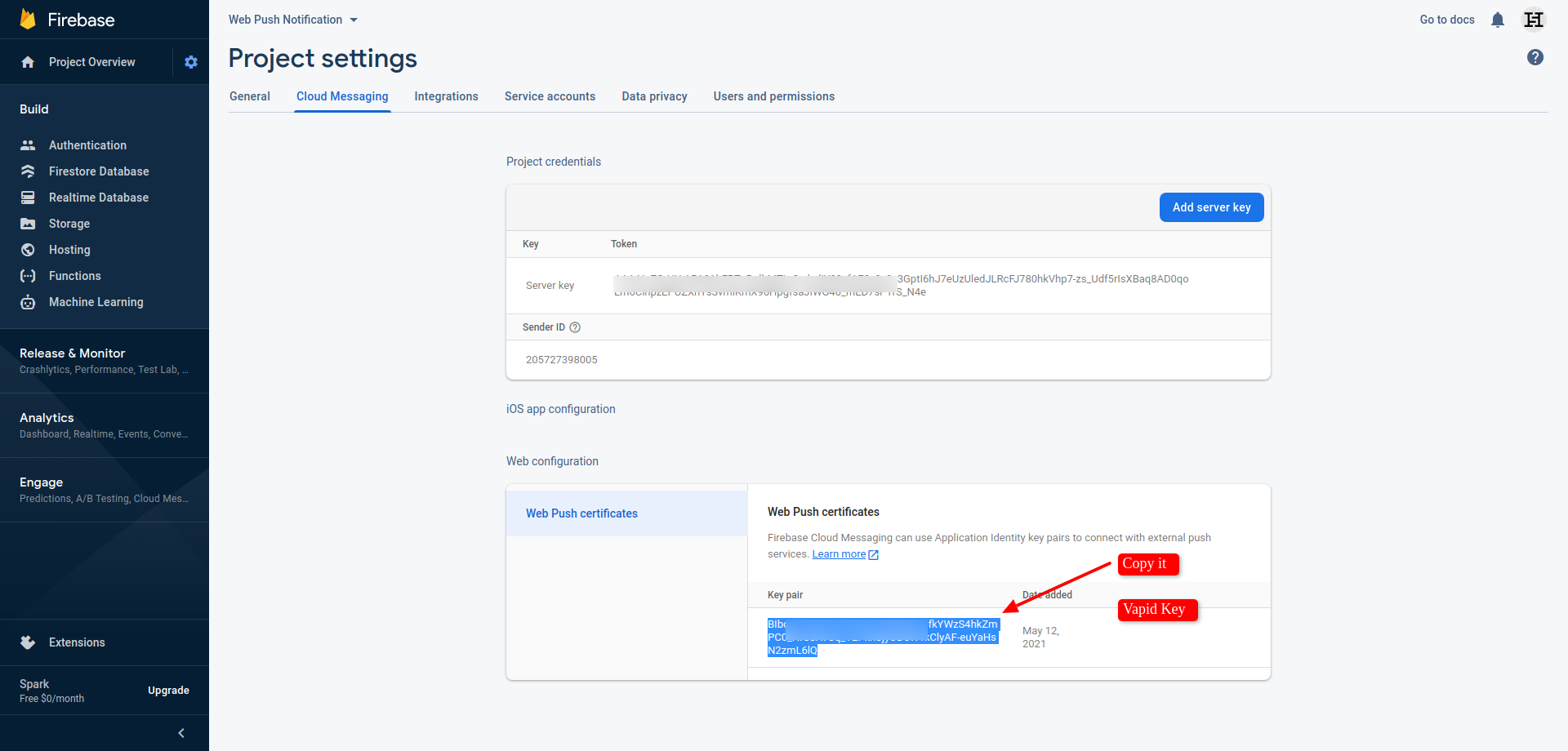
Task: Open the help question mark icon
Action: 1535,57
